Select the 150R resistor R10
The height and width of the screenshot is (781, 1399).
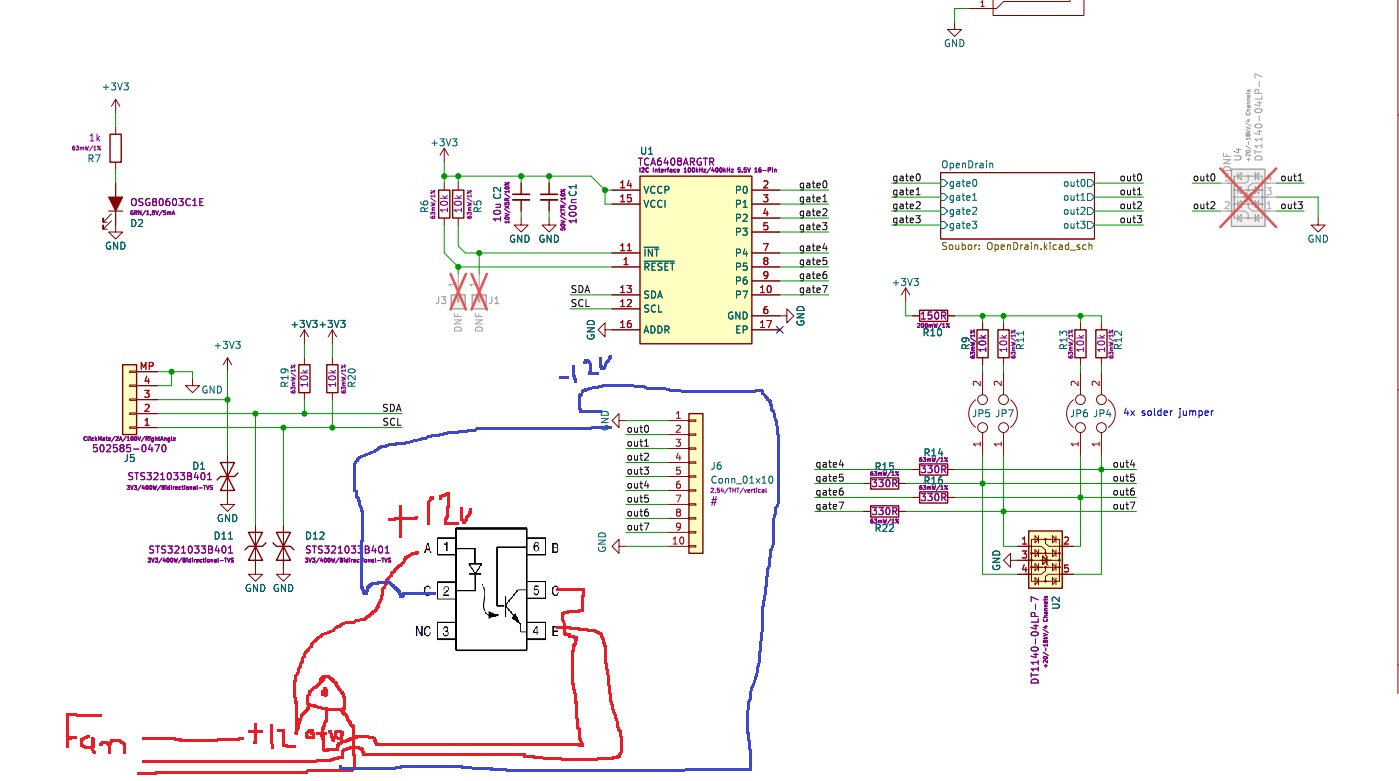coord(932,314)
